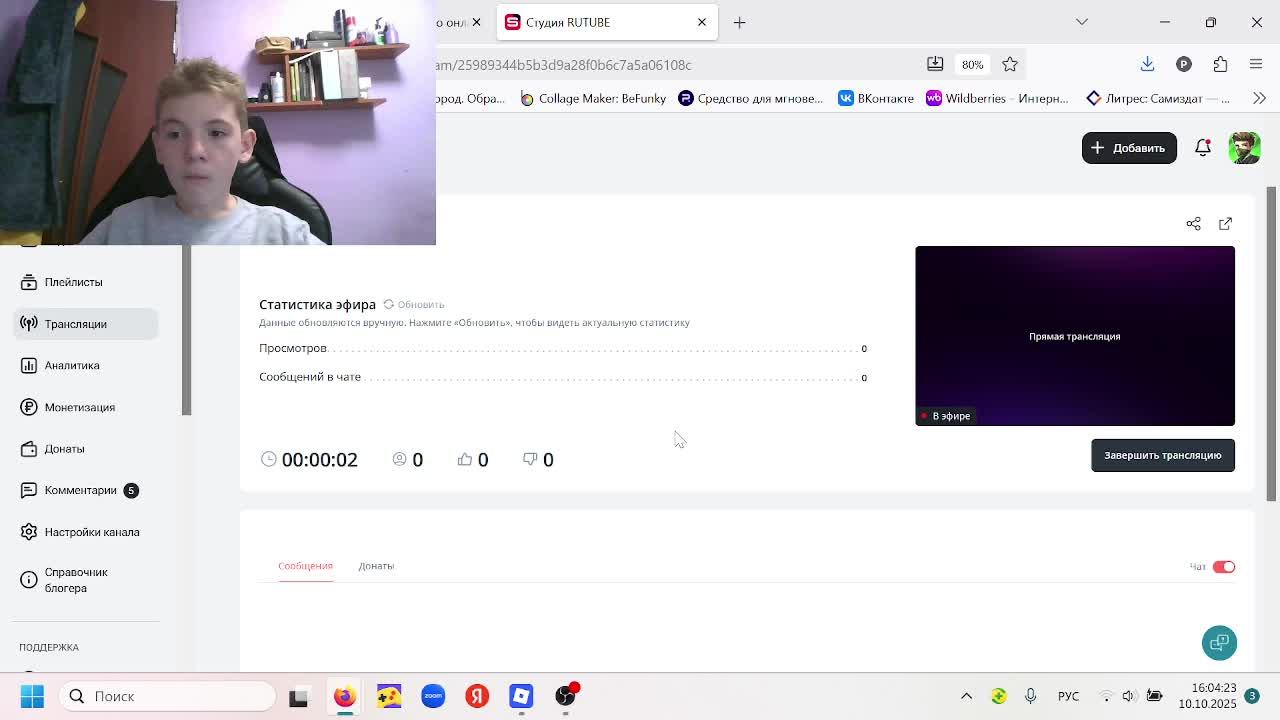The height and width of the screenshot is (720, 1280).
Task: Expand the bookmarks overflow chevron
Action: click(1259, 98)
